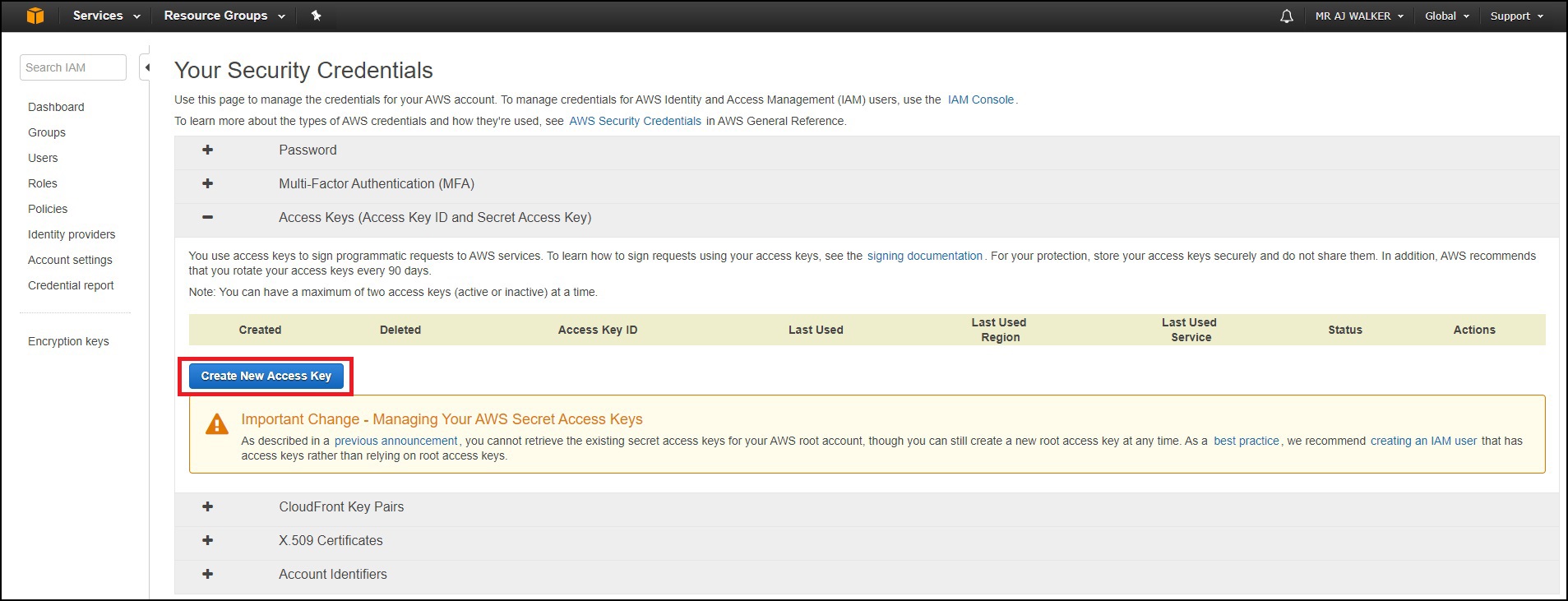Open Policies in the sidebar
1568x601 pixels.
48,209
